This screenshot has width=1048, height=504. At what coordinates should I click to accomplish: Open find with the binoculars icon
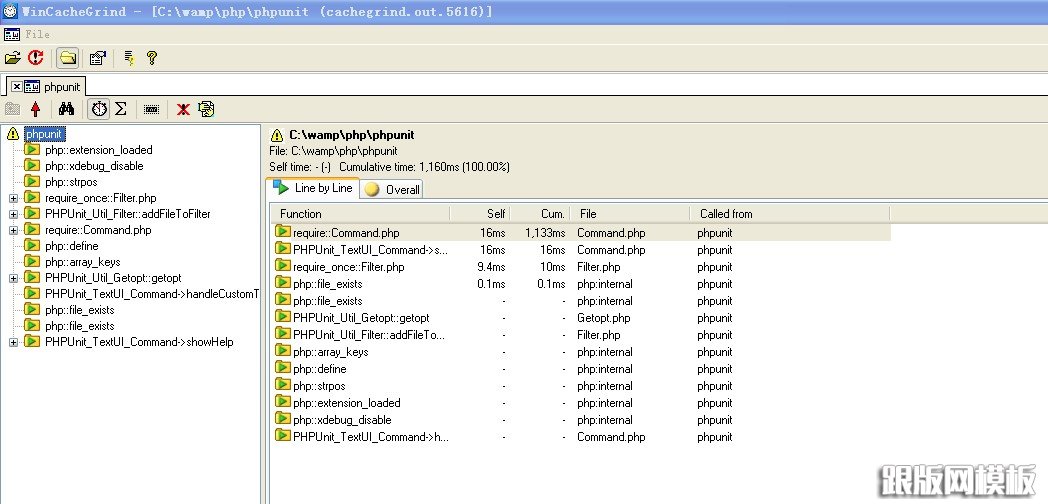point(66,109)
